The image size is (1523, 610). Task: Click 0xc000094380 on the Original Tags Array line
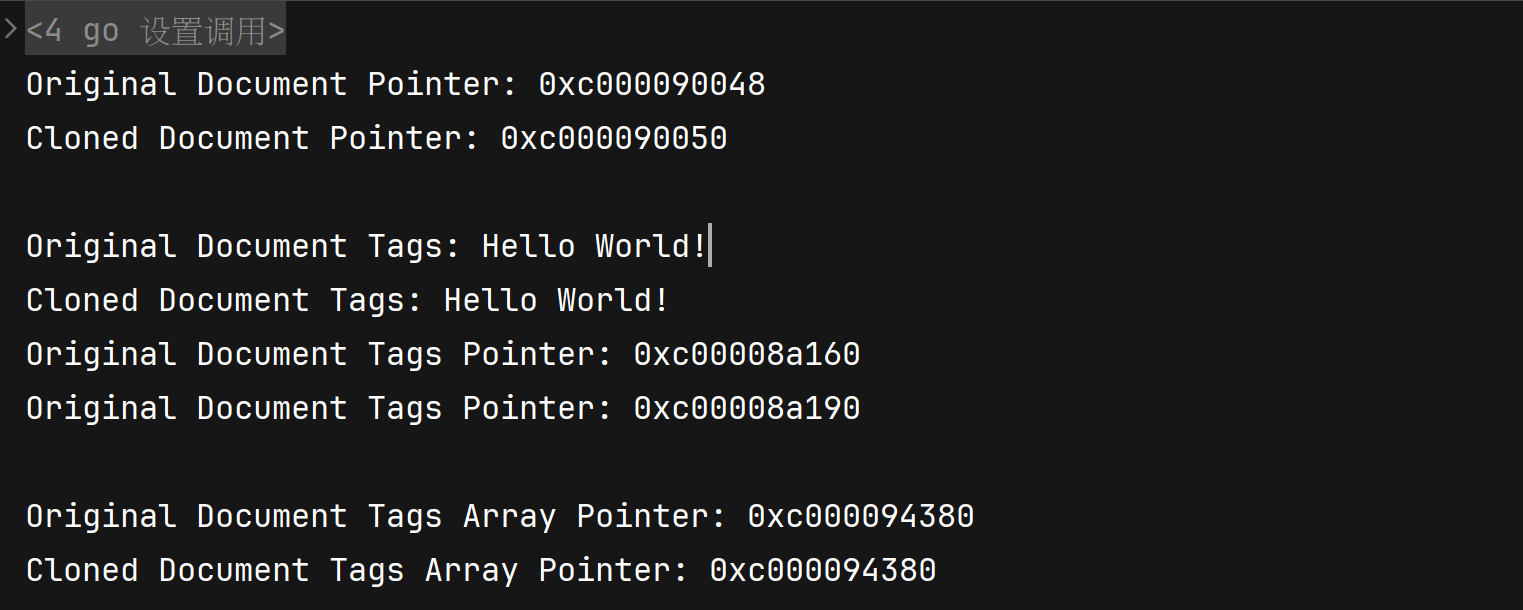click(x=861, y=517)
